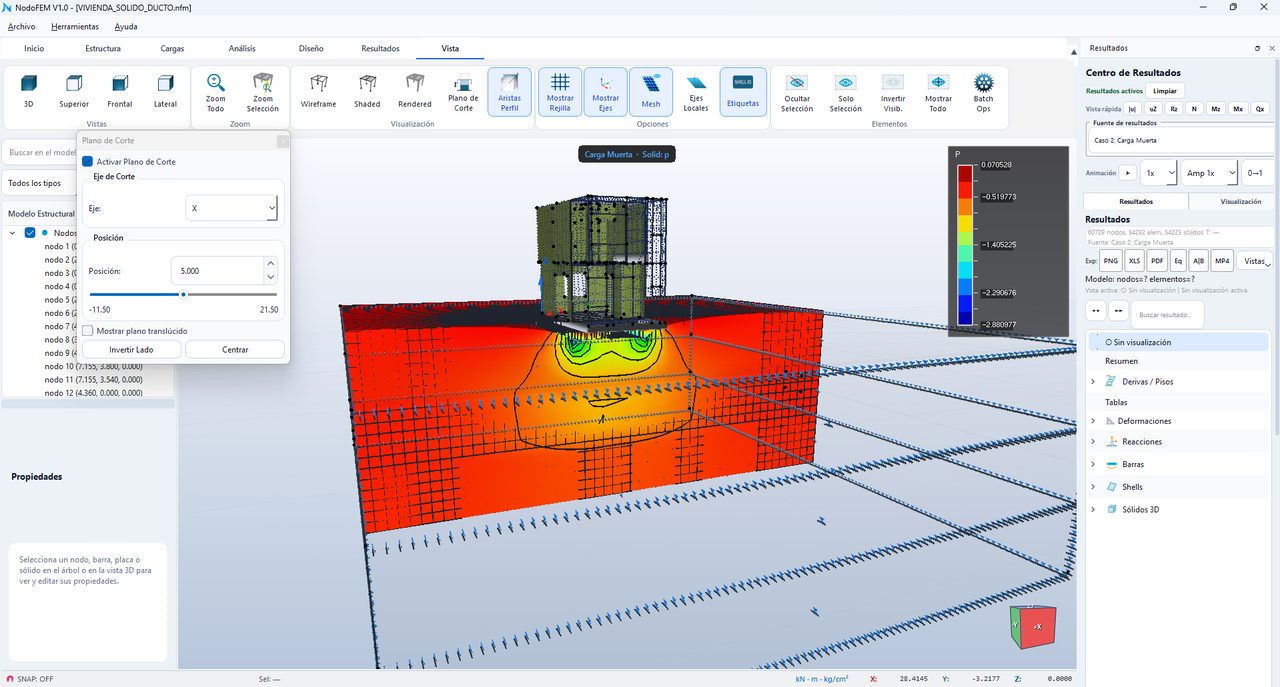Open the Plano de Corte tool

[x=463, y=92]
